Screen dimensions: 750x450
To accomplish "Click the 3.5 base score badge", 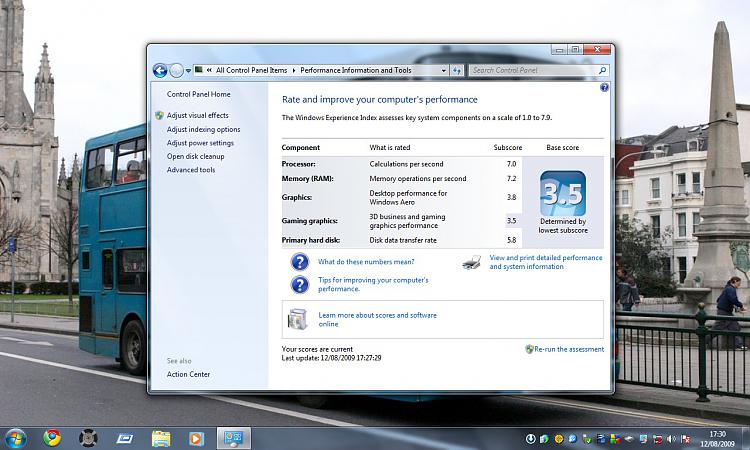I will coord(562,194).
